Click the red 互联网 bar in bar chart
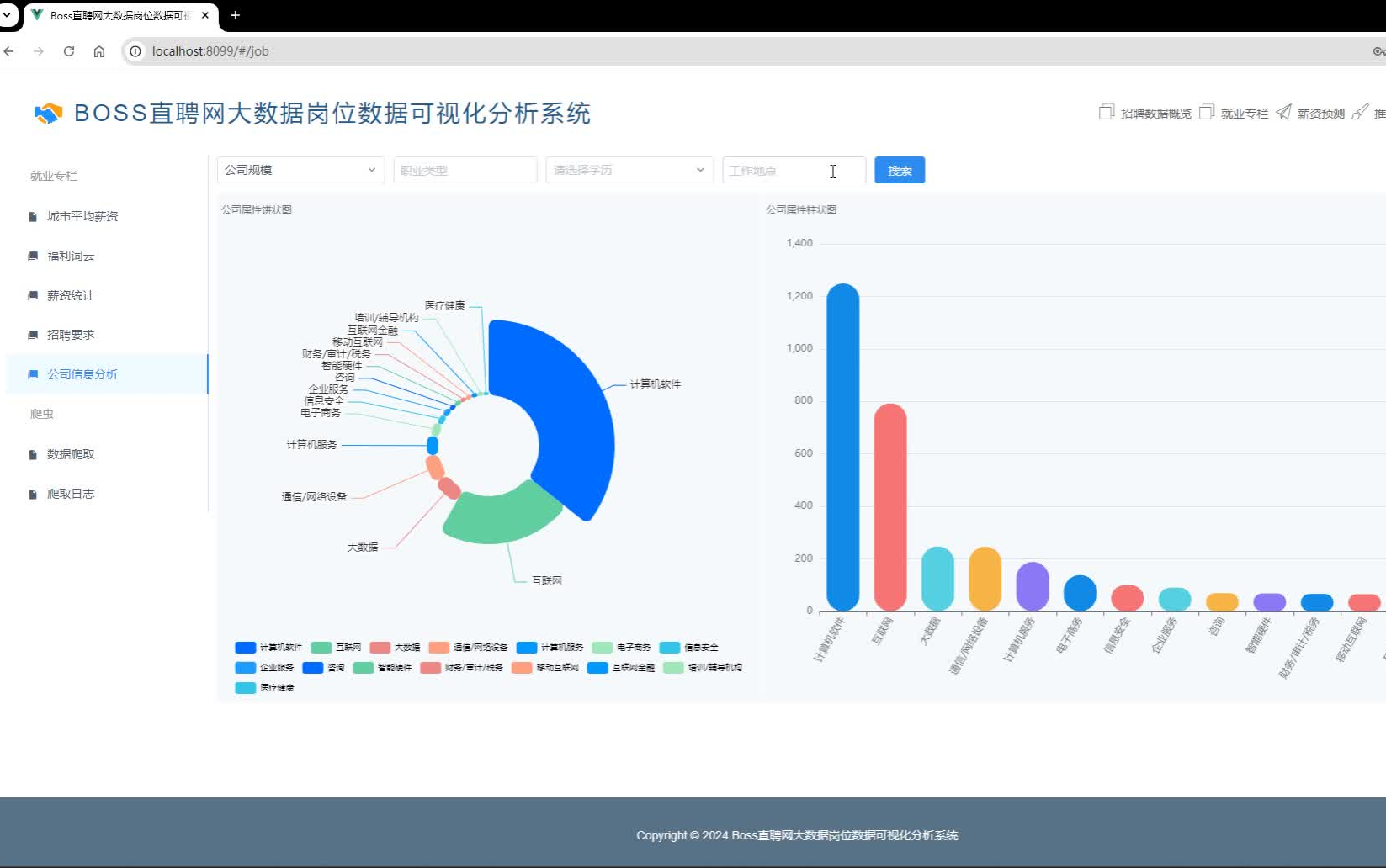The image size is (1386, 868). point(890,507)
